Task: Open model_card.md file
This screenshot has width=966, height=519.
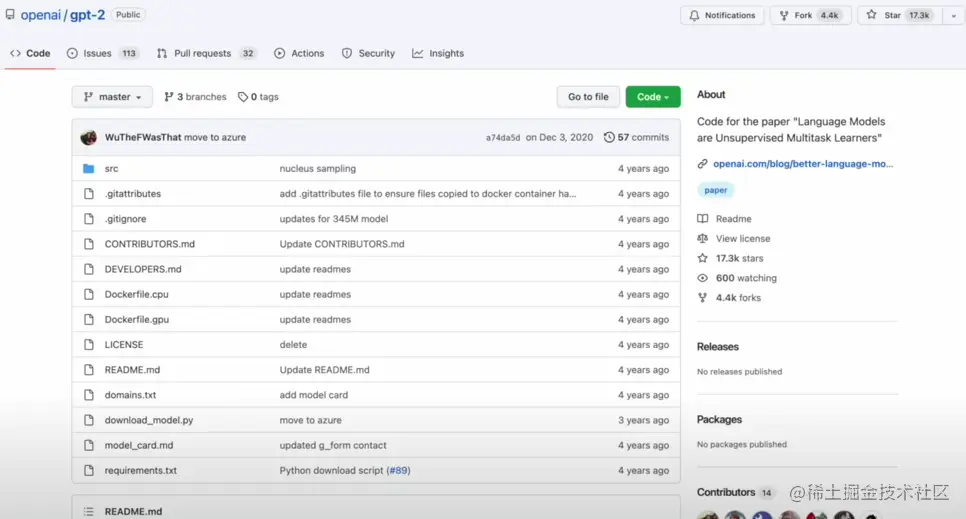Action: pos(139,445)
